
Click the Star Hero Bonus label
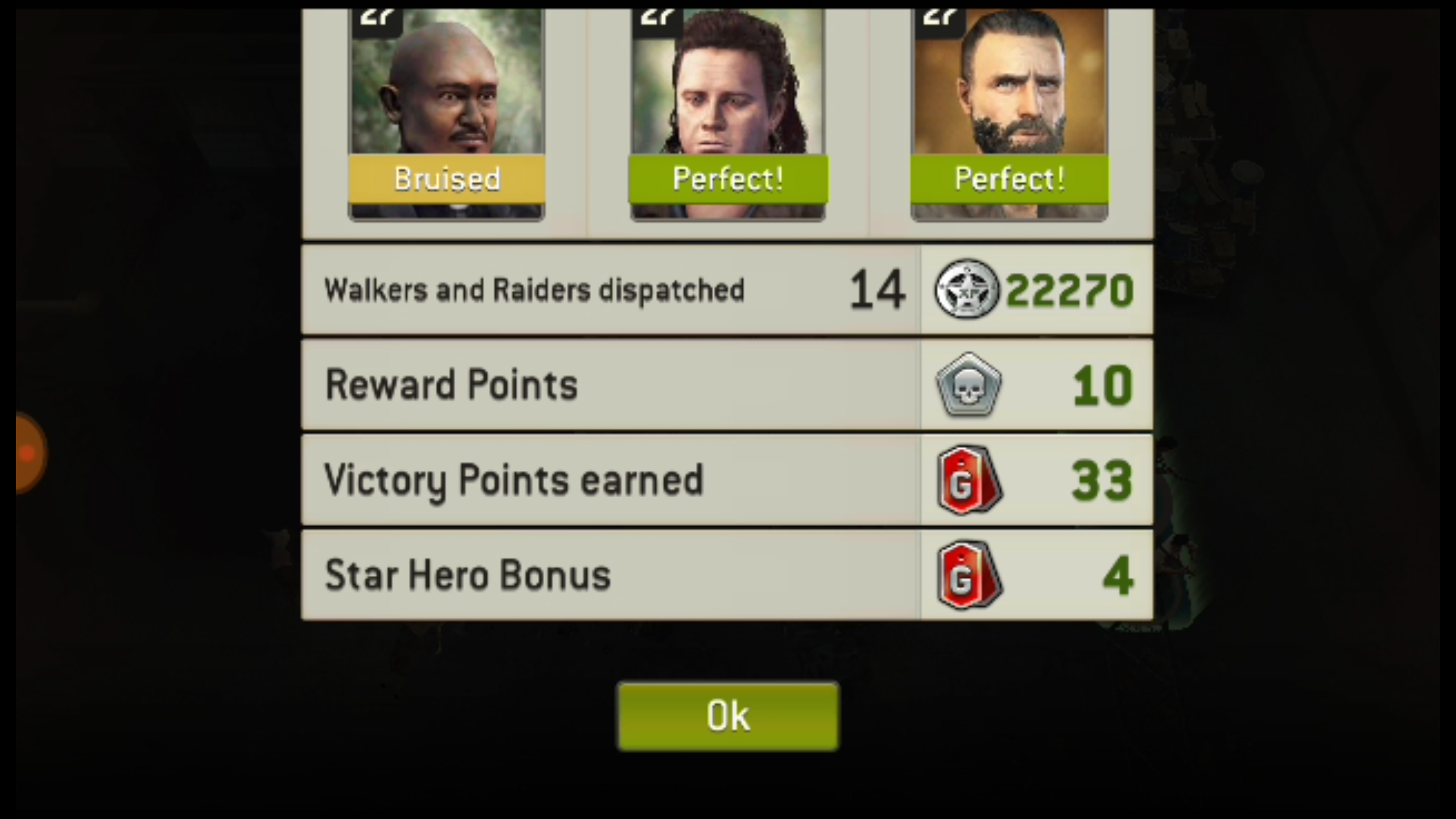pyautogui.click(x=468, y=575)
